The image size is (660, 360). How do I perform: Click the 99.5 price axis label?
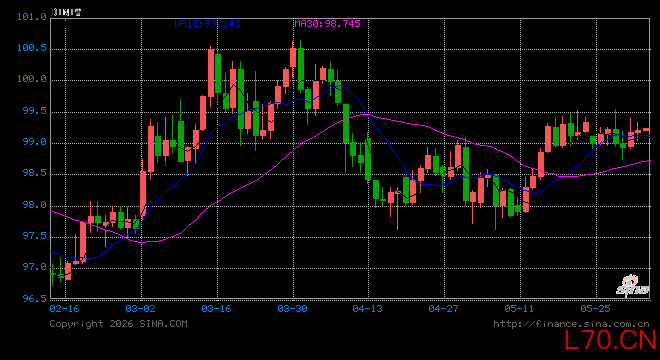(35, 111)
